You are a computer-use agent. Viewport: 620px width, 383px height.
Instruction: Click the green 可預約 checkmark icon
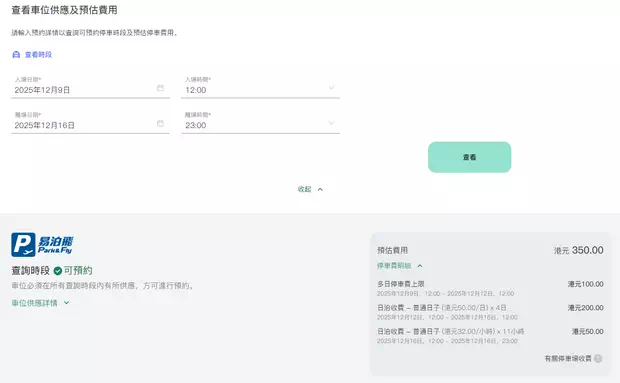click(58, 271)
